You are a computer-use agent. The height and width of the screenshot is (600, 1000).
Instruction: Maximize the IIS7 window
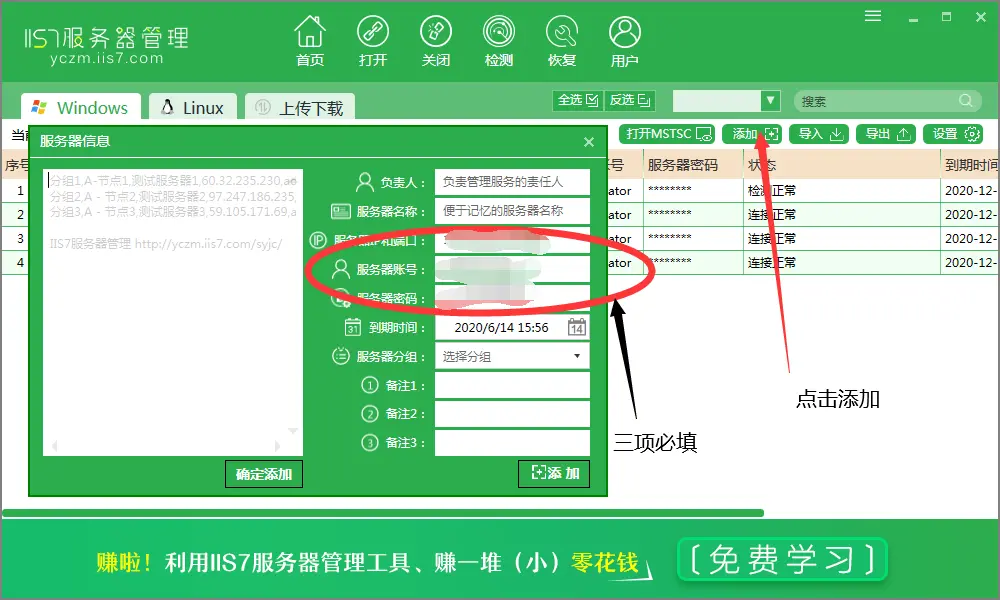(x=946, y=17)
